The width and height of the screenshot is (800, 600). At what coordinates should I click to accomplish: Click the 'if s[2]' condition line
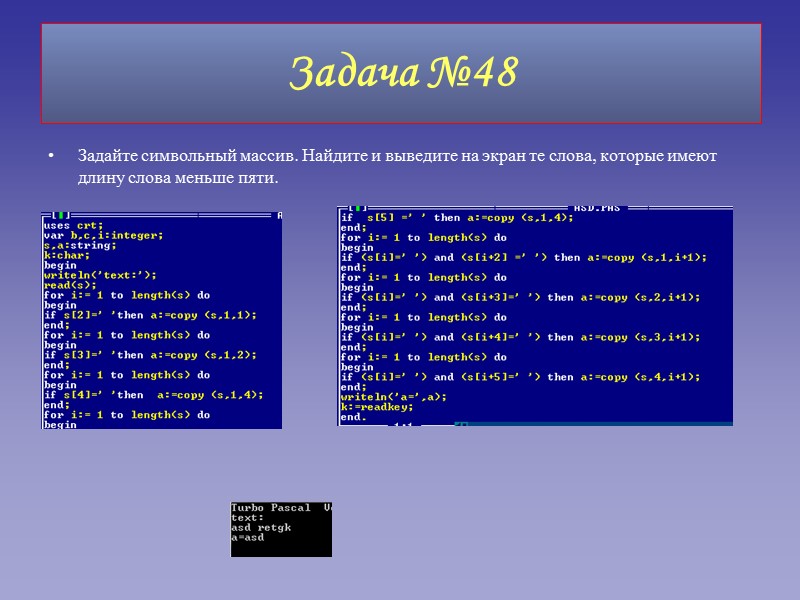coord(150,315)
